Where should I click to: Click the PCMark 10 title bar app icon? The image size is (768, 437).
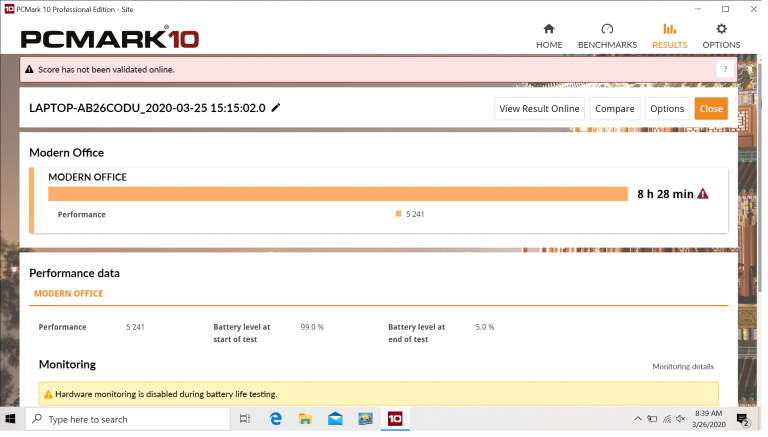[9, 9]
